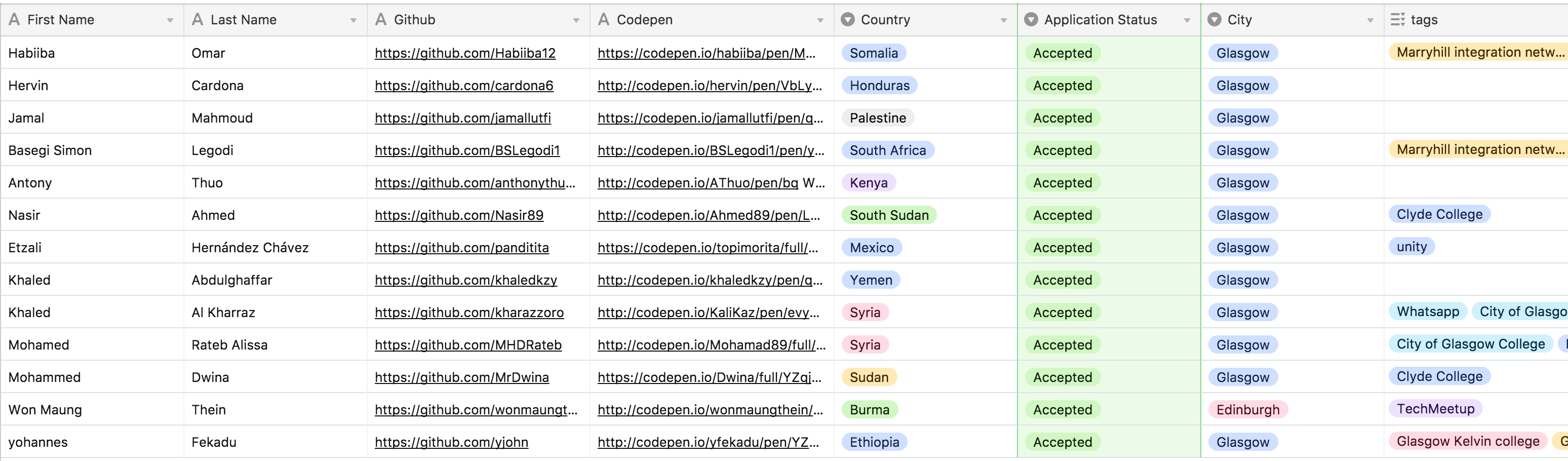
Task: Click the Glasgow Kelvin college tag
Action: [x=1468, y=441]
